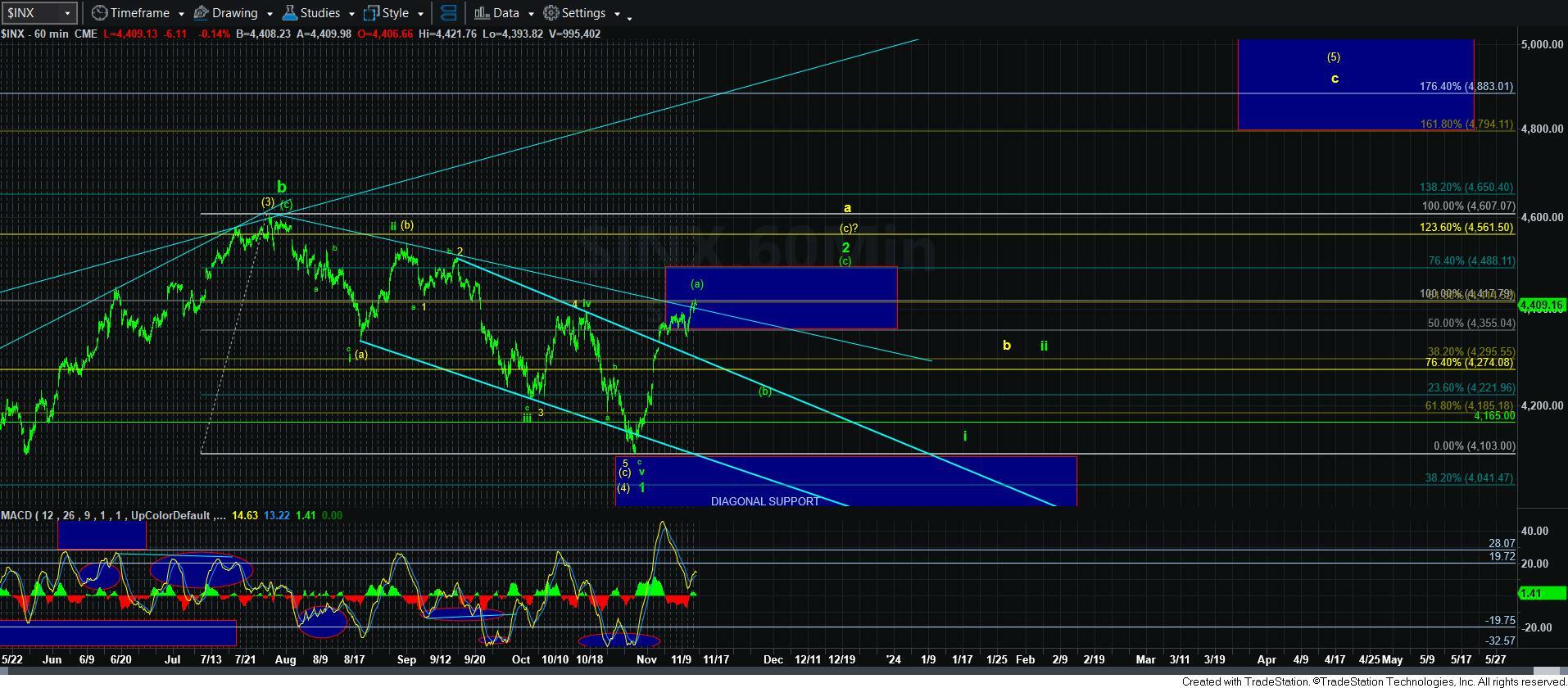1568x688 pixels.
Task: Expand the Timeframe dropdown arrow
Action: pyautogui.click(x=180, y=14)
